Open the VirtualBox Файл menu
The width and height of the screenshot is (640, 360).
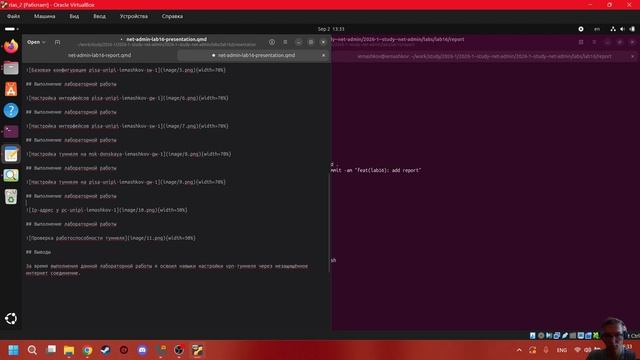[x=13, y=16]
